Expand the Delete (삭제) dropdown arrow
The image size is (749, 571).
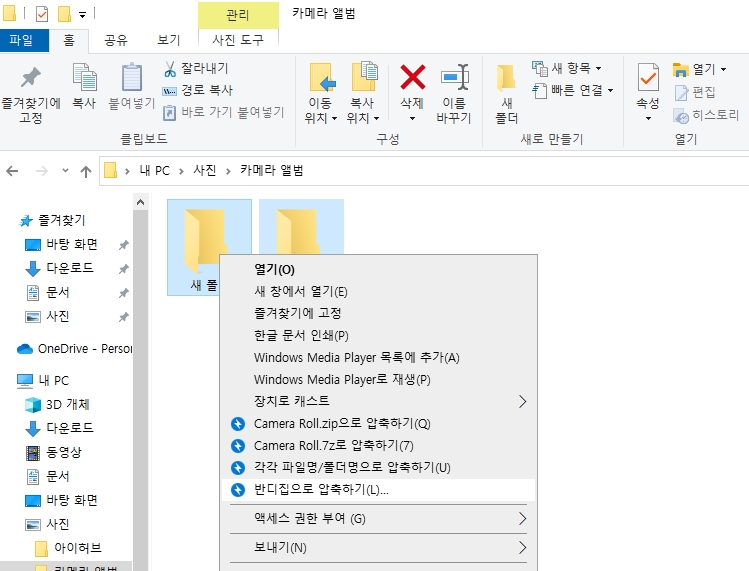click(x=412, y=119)
